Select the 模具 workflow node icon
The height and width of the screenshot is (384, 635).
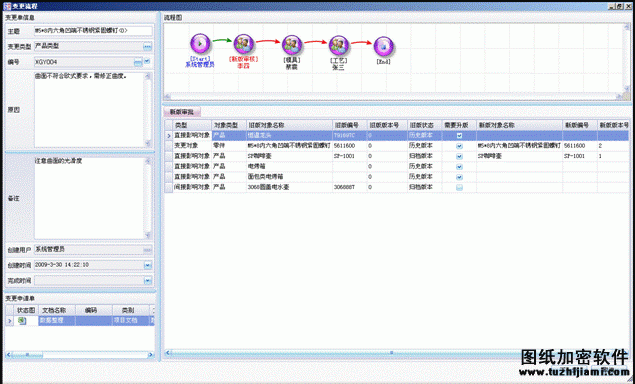tap(292, 45)
